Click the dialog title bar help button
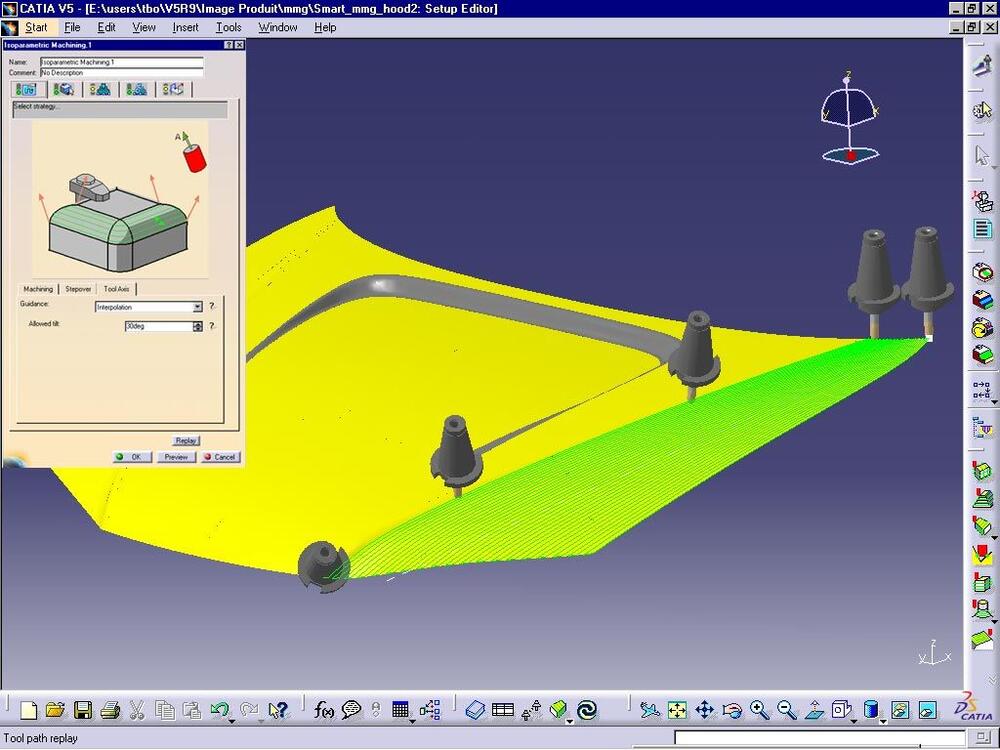1000x750 pixels. [x=228, y=45]
